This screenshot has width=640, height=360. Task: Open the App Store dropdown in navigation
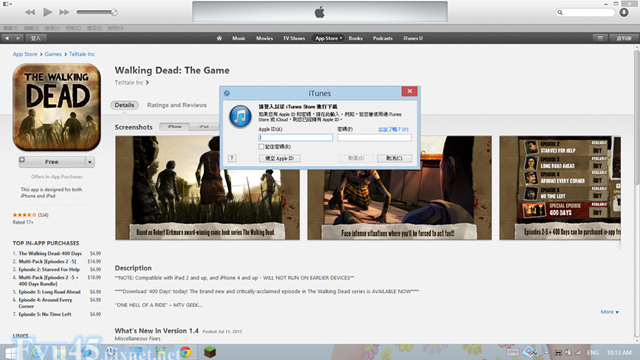point(328,38)
